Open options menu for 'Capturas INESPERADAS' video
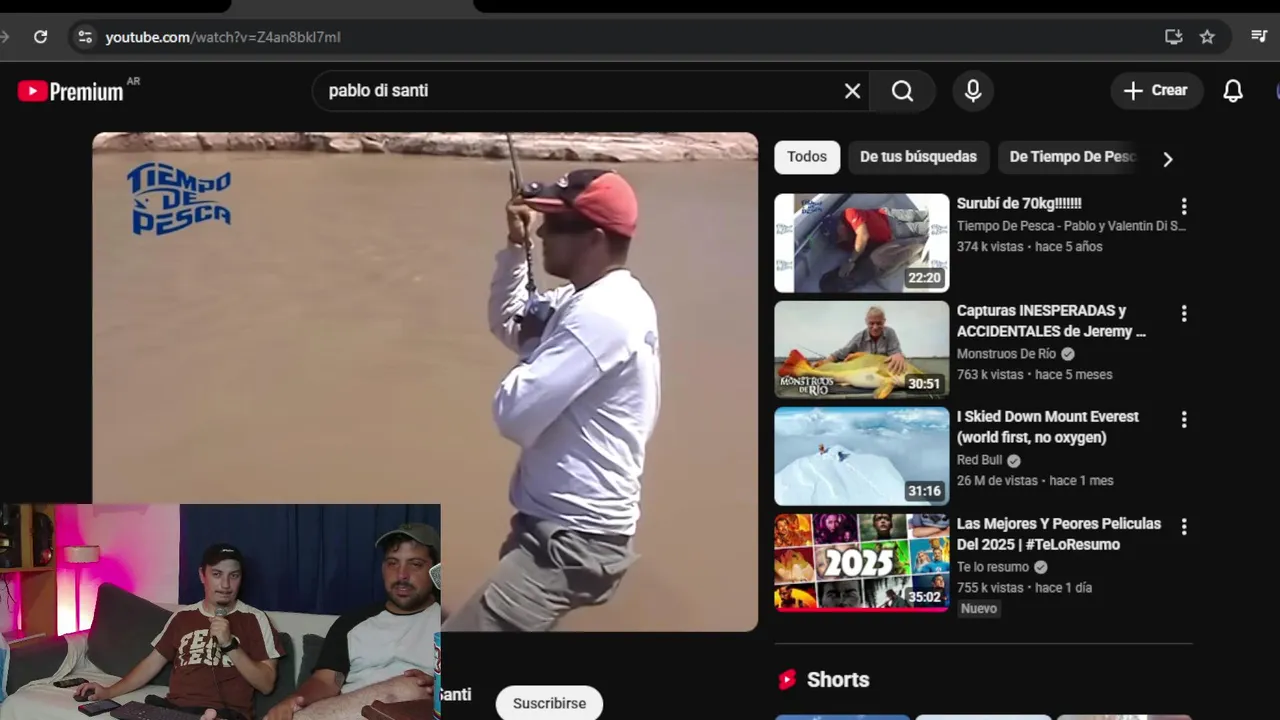The width and height of the screenshot is (1280, 720). 1184,313
